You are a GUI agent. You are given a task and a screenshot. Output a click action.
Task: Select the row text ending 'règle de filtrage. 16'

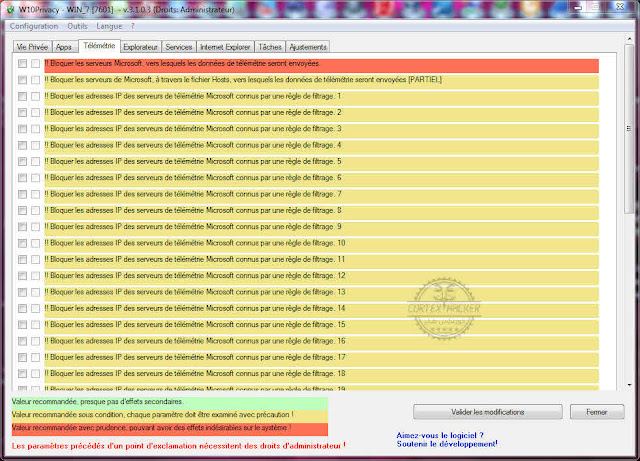point(195,341)
